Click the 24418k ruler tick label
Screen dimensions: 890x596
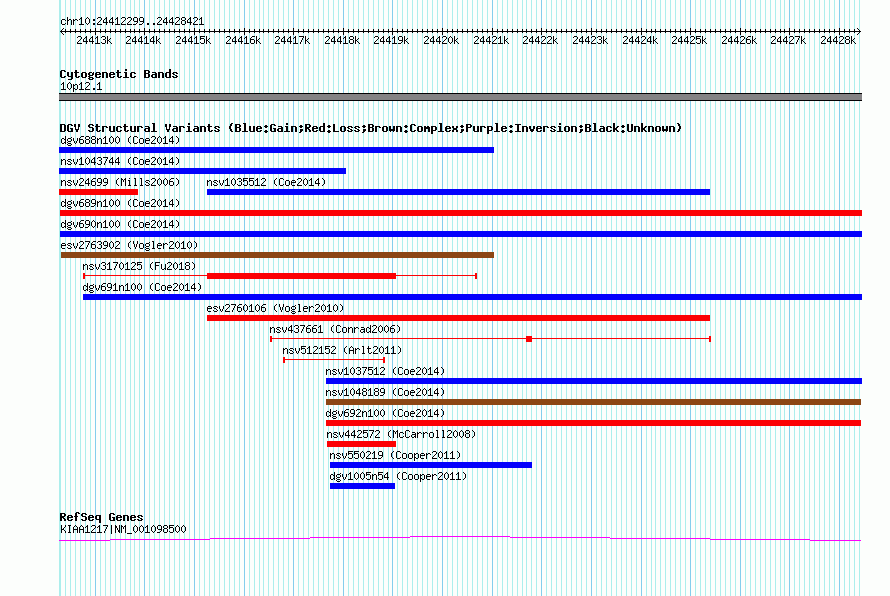click(342, 40)
